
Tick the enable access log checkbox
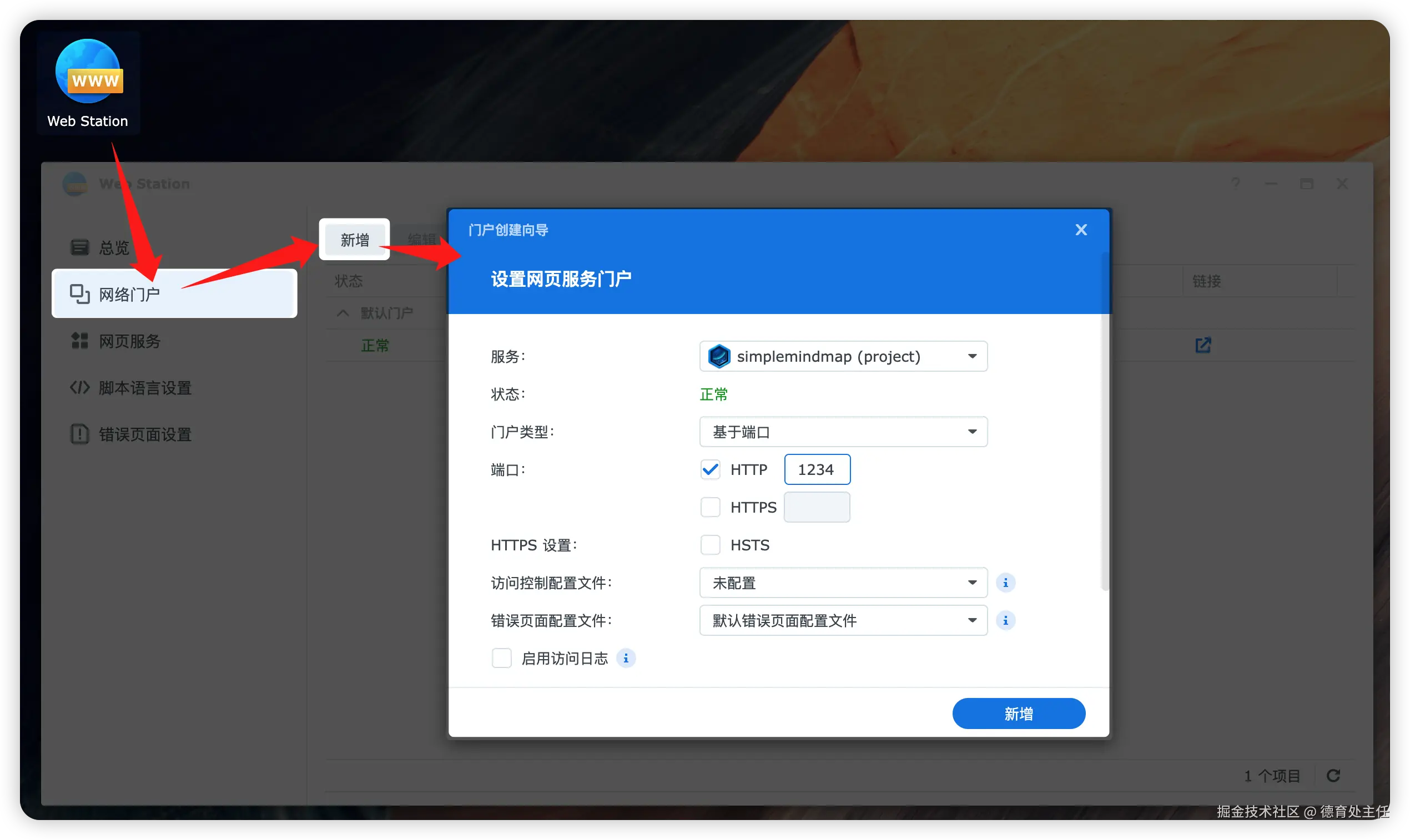point(501,659)
